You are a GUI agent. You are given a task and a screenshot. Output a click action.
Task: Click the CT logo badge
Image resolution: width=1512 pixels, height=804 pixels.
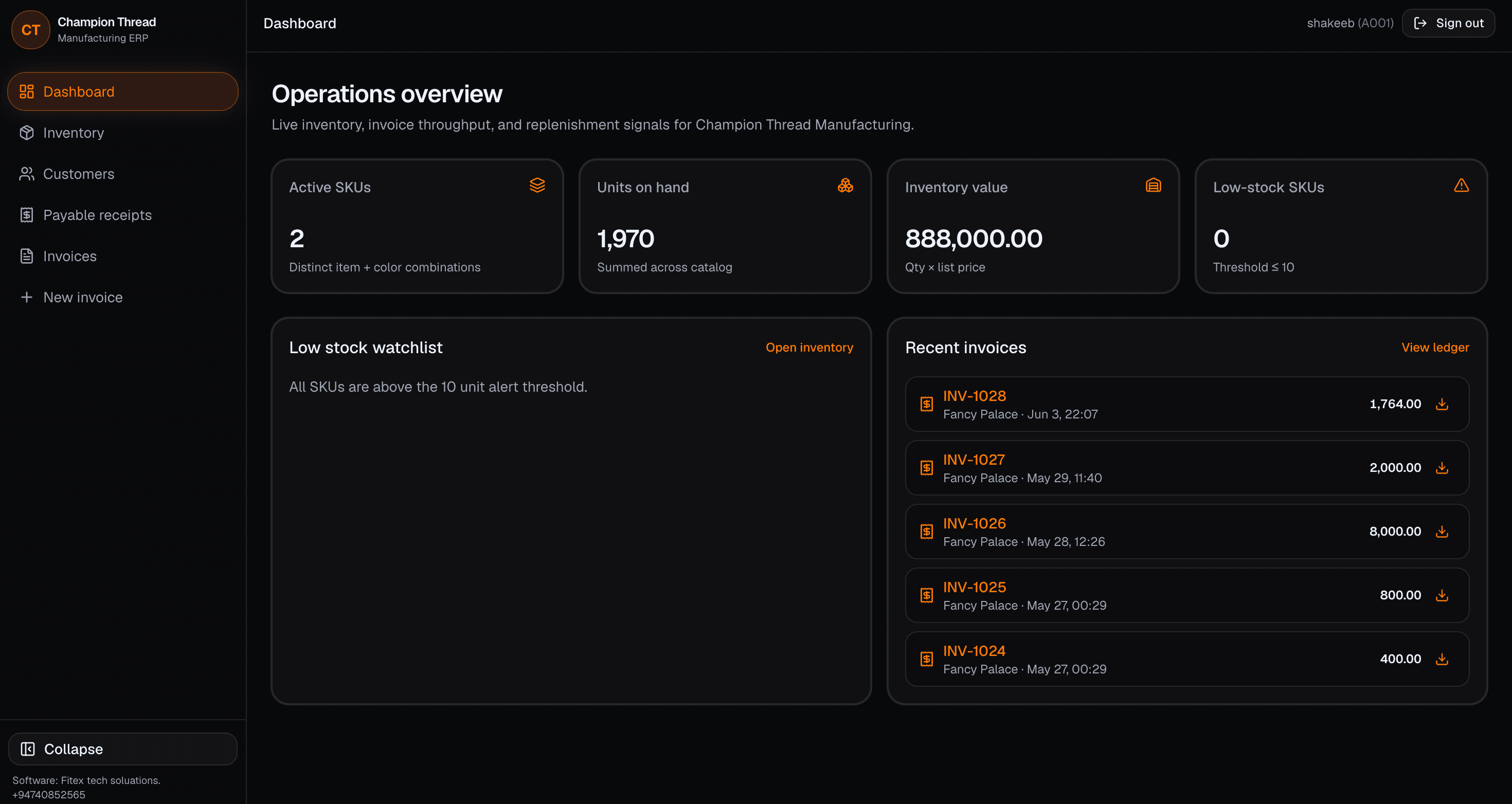tap(30, 30)
